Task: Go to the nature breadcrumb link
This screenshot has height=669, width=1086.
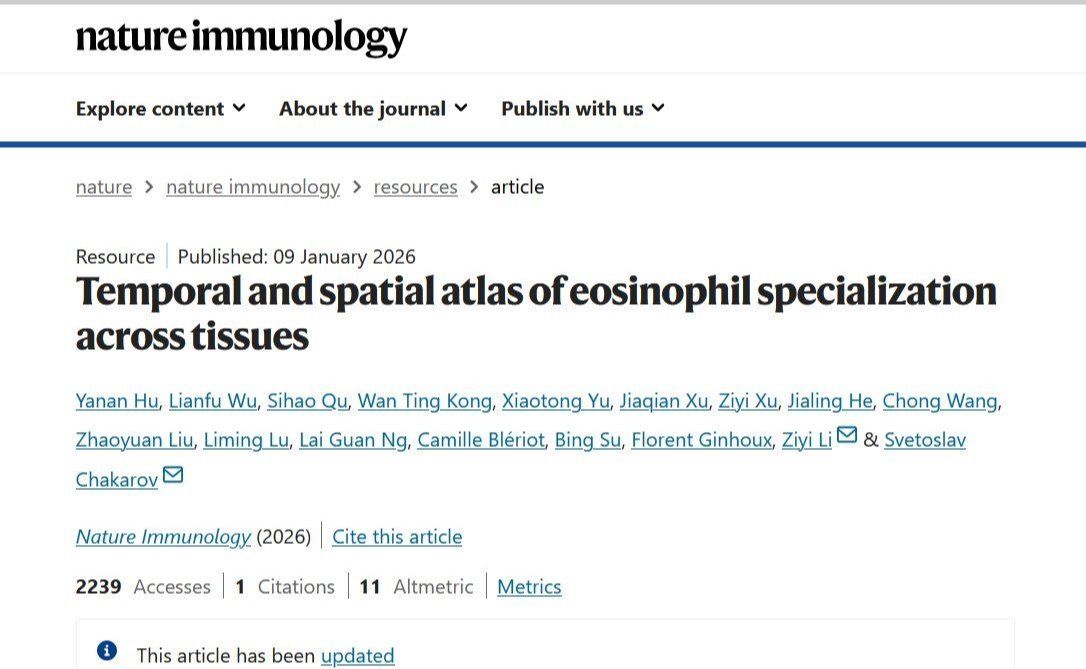Action: pyautogui.click(x=104, y=187)
